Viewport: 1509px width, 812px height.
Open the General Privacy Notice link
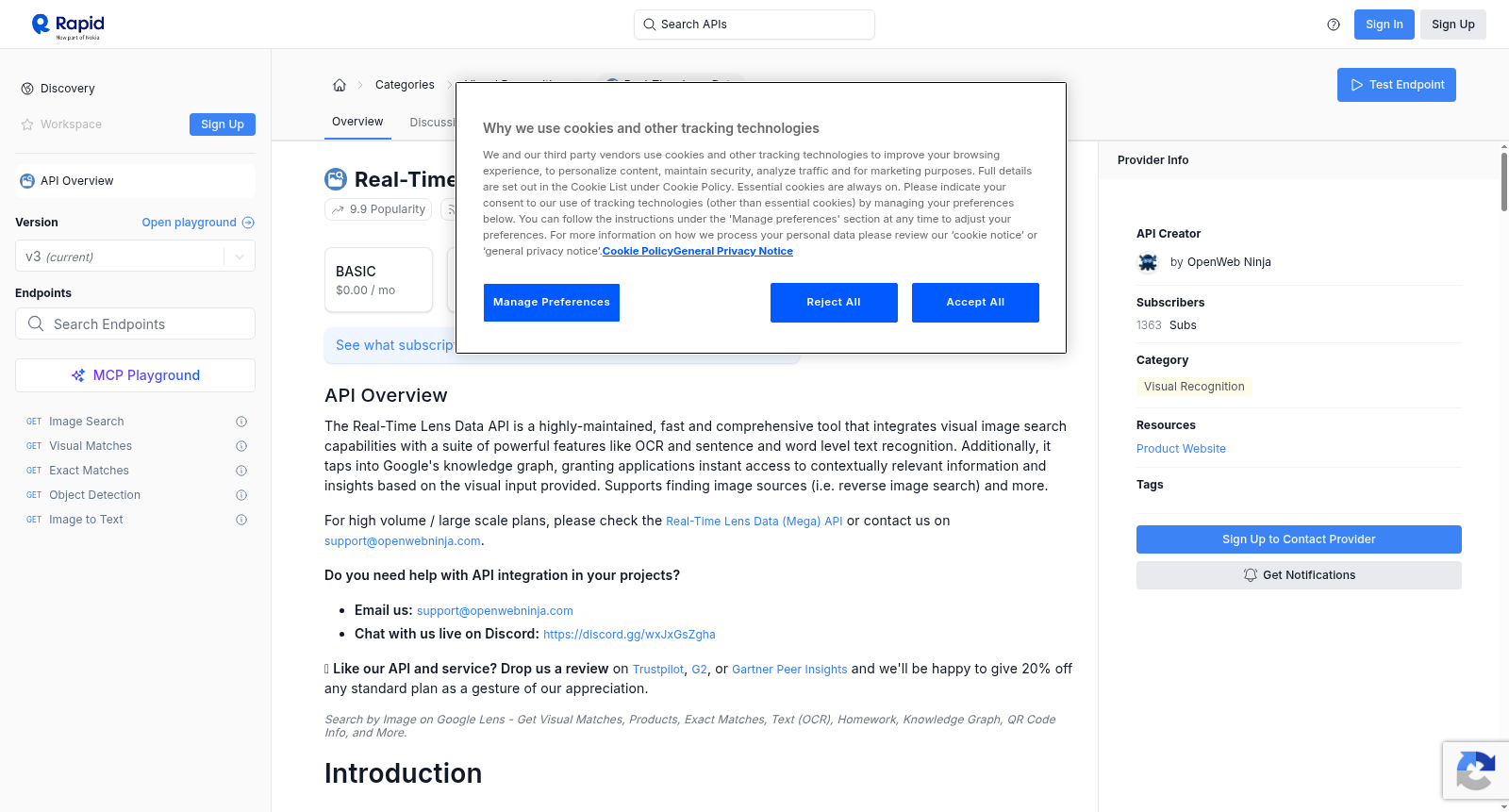tap(733, 251)
